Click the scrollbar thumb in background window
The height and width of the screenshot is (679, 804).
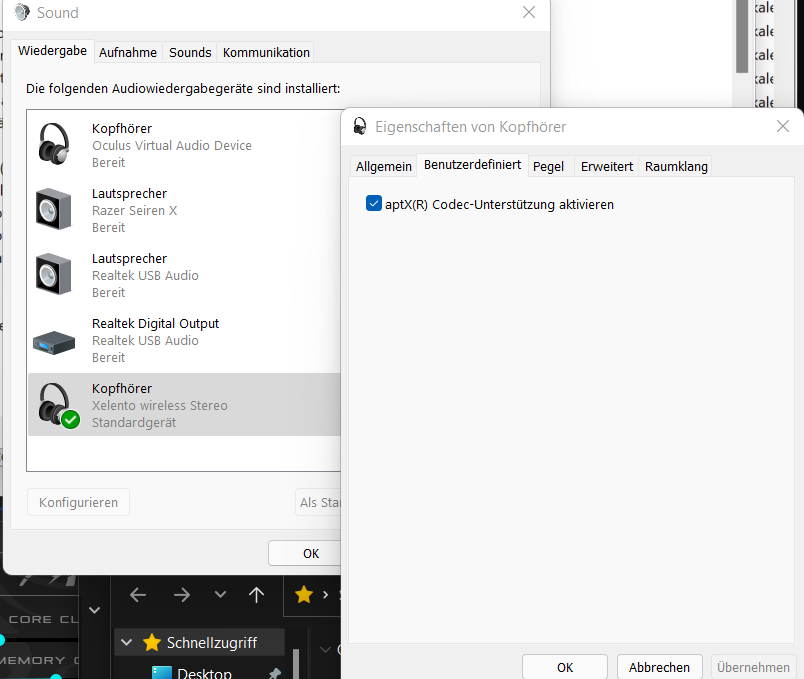(741, 36)
